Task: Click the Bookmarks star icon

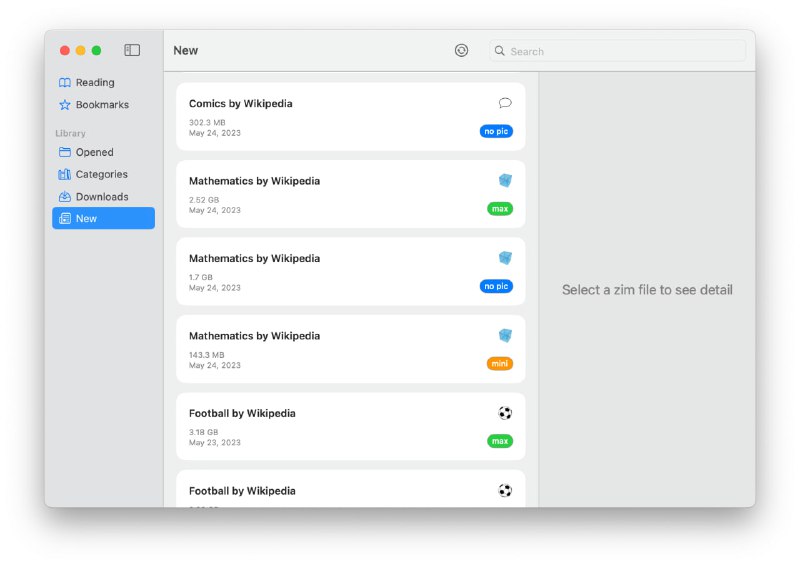Action: pos(65,105)
